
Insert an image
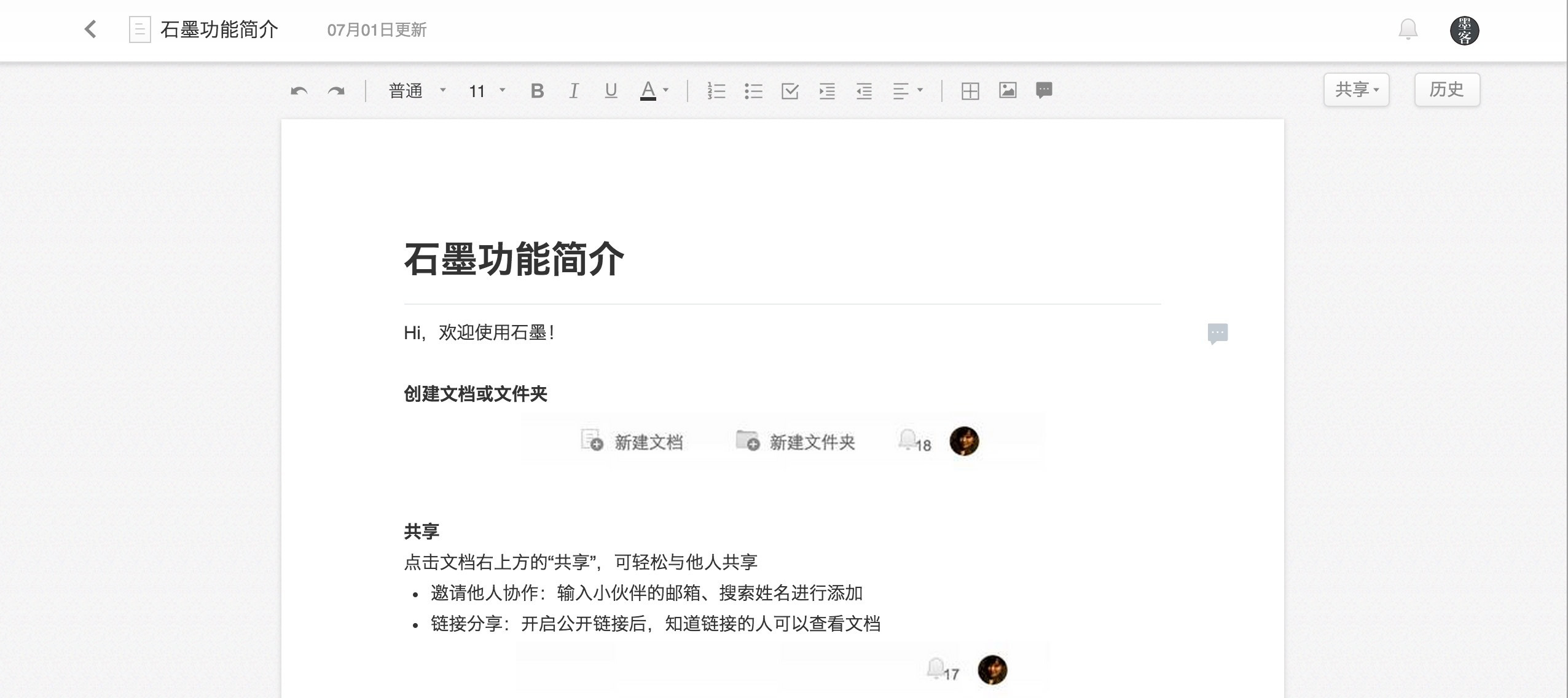point(1008,90)
